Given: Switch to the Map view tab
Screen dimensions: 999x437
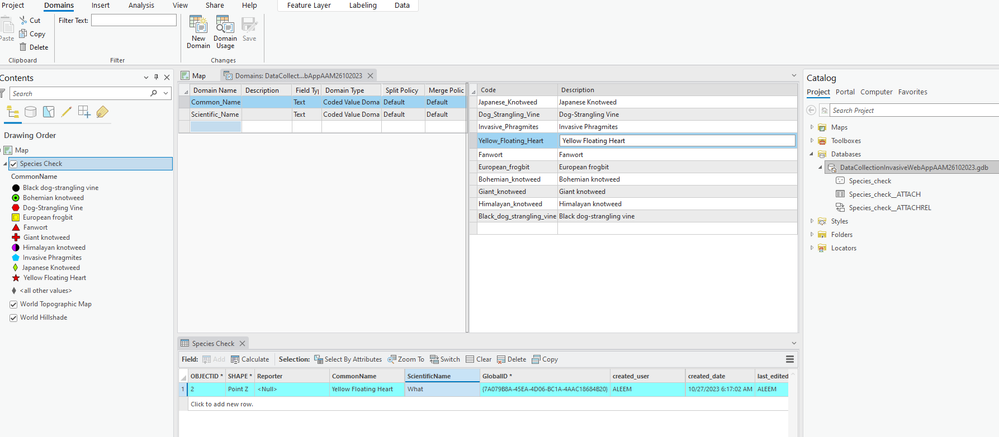Looking at the screenshot, I should pyautogui.click(x=193, y=75).
